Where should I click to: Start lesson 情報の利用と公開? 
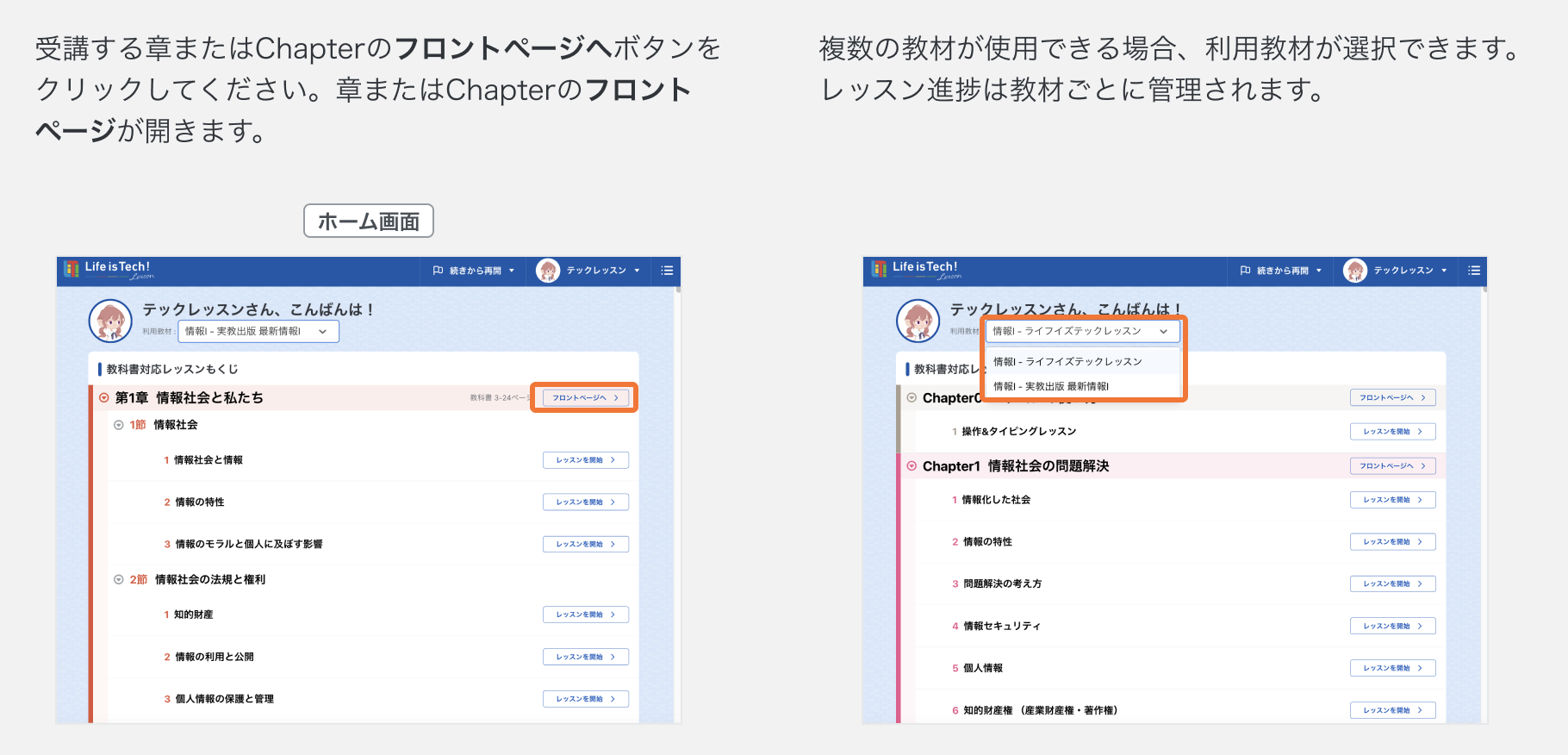coord(586,658)
